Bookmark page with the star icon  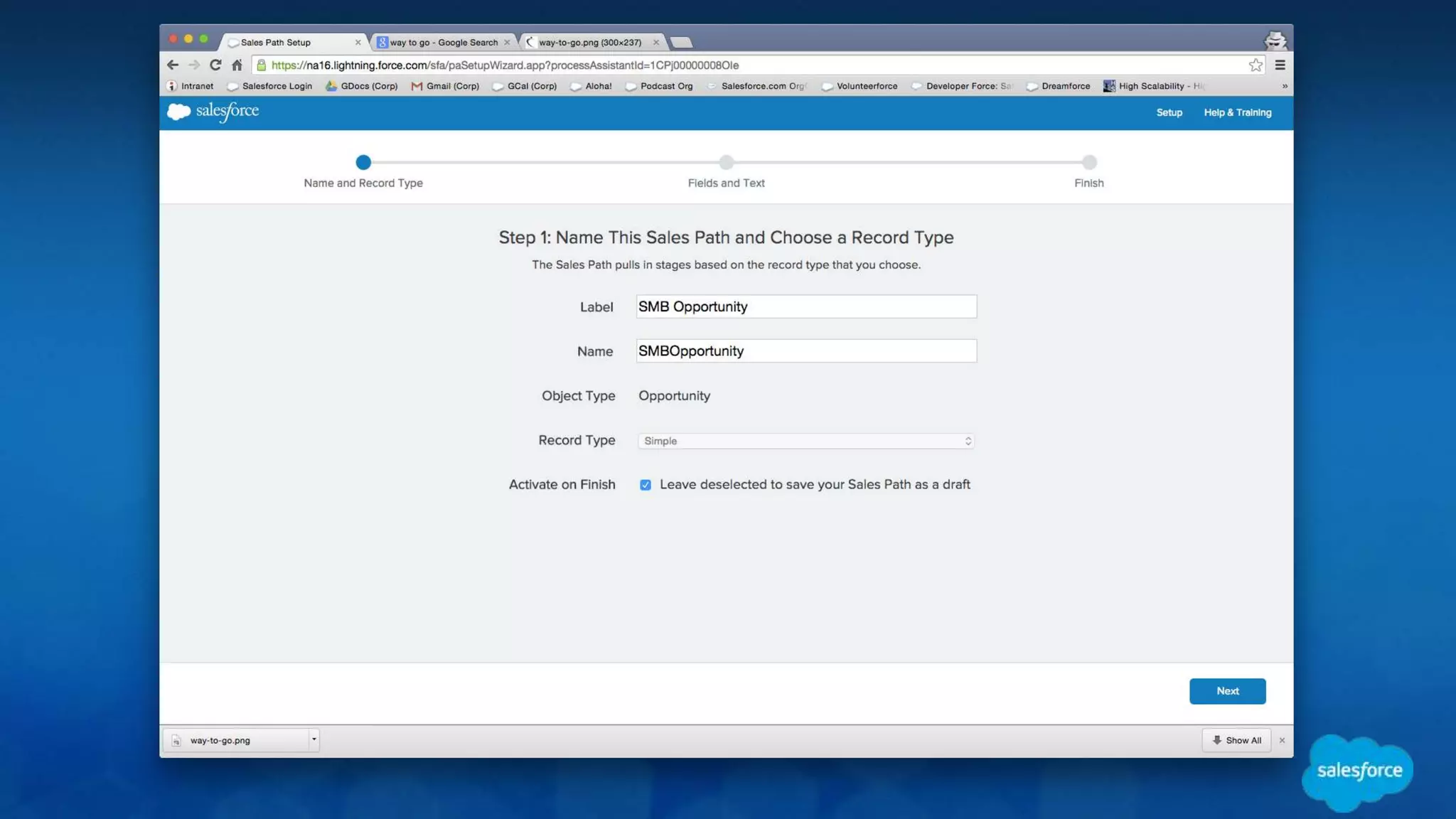[1256, 65]
